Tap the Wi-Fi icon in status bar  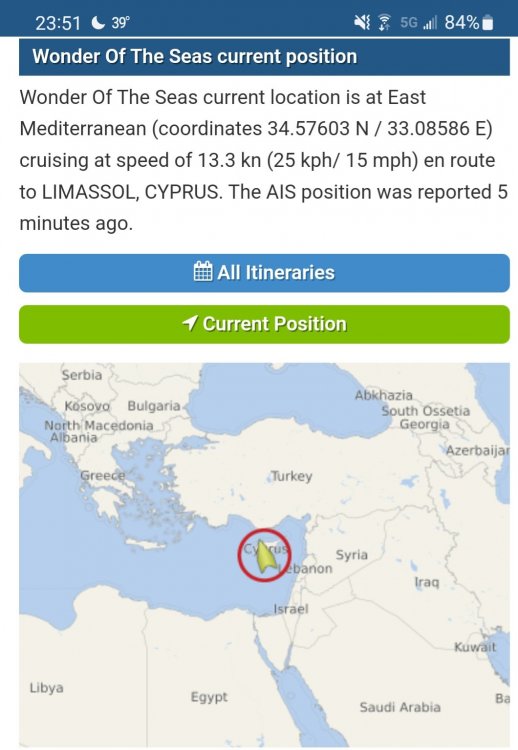coord(384,22)
